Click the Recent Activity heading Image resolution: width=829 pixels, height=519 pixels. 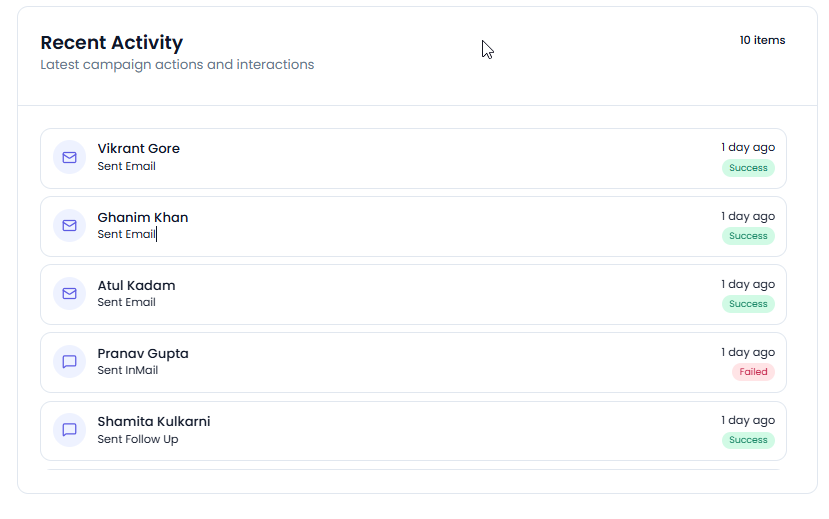click(x=112, y=42)
